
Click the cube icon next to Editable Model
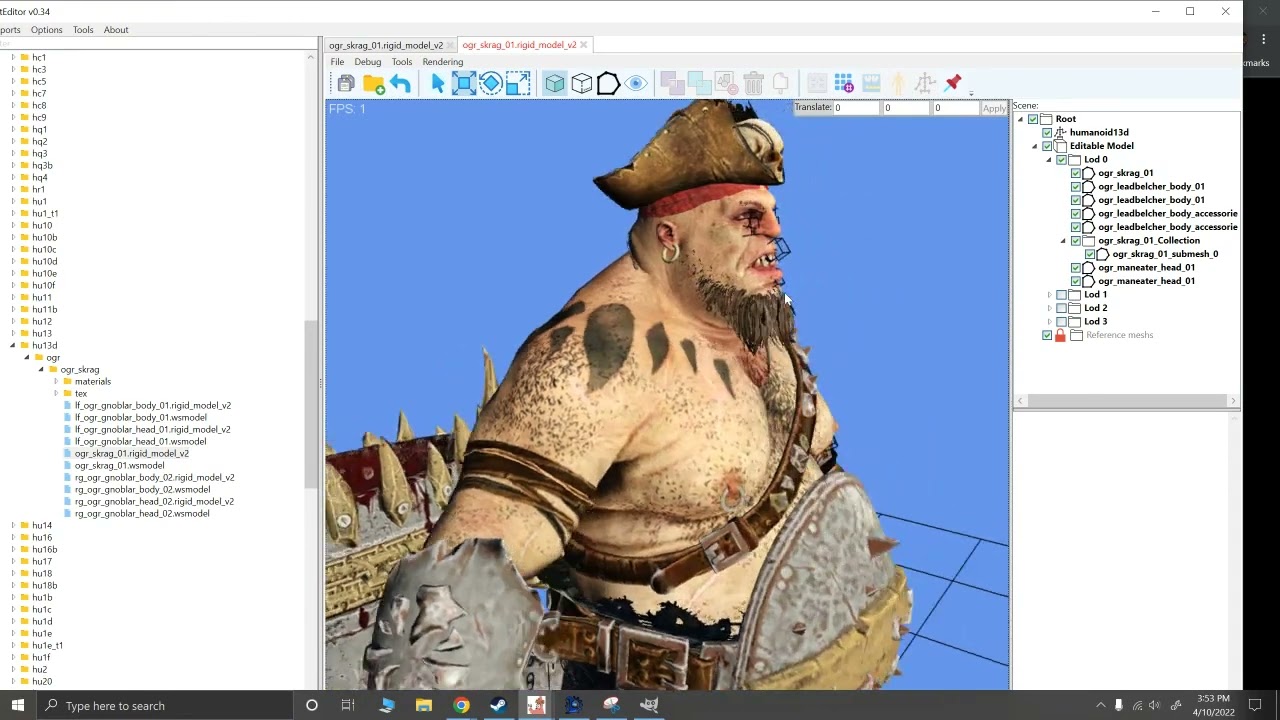[x=1060, y=146]
